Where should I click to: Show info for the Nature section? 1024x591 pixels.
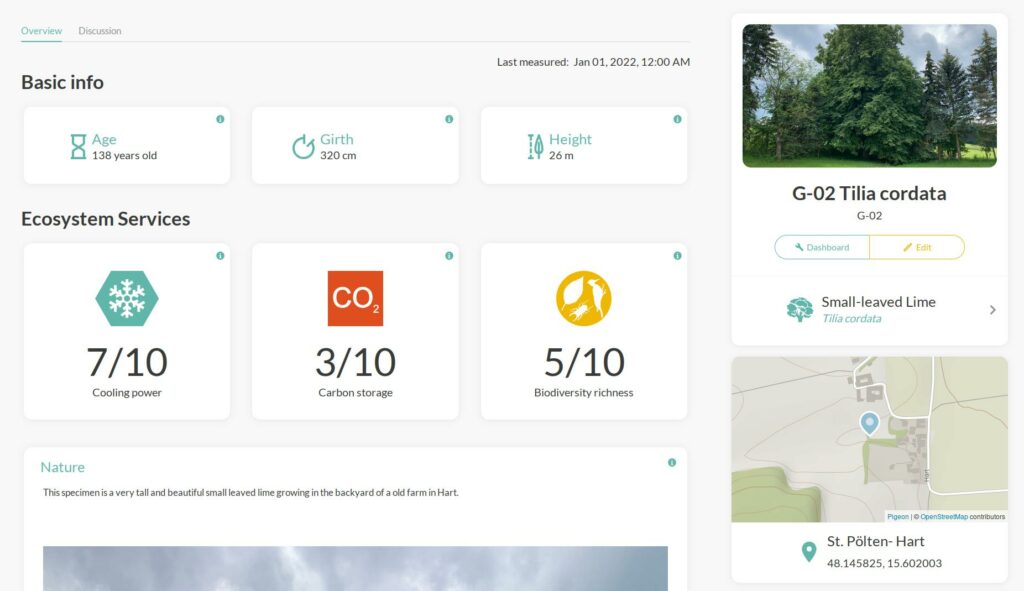(672, 463)
